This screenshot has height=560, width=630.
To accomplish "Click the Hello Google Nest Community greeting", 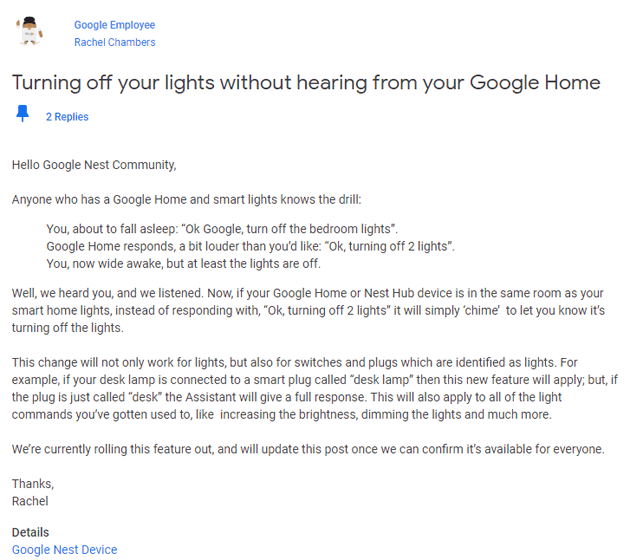I will pyautogui.click(x=94, y=164).
